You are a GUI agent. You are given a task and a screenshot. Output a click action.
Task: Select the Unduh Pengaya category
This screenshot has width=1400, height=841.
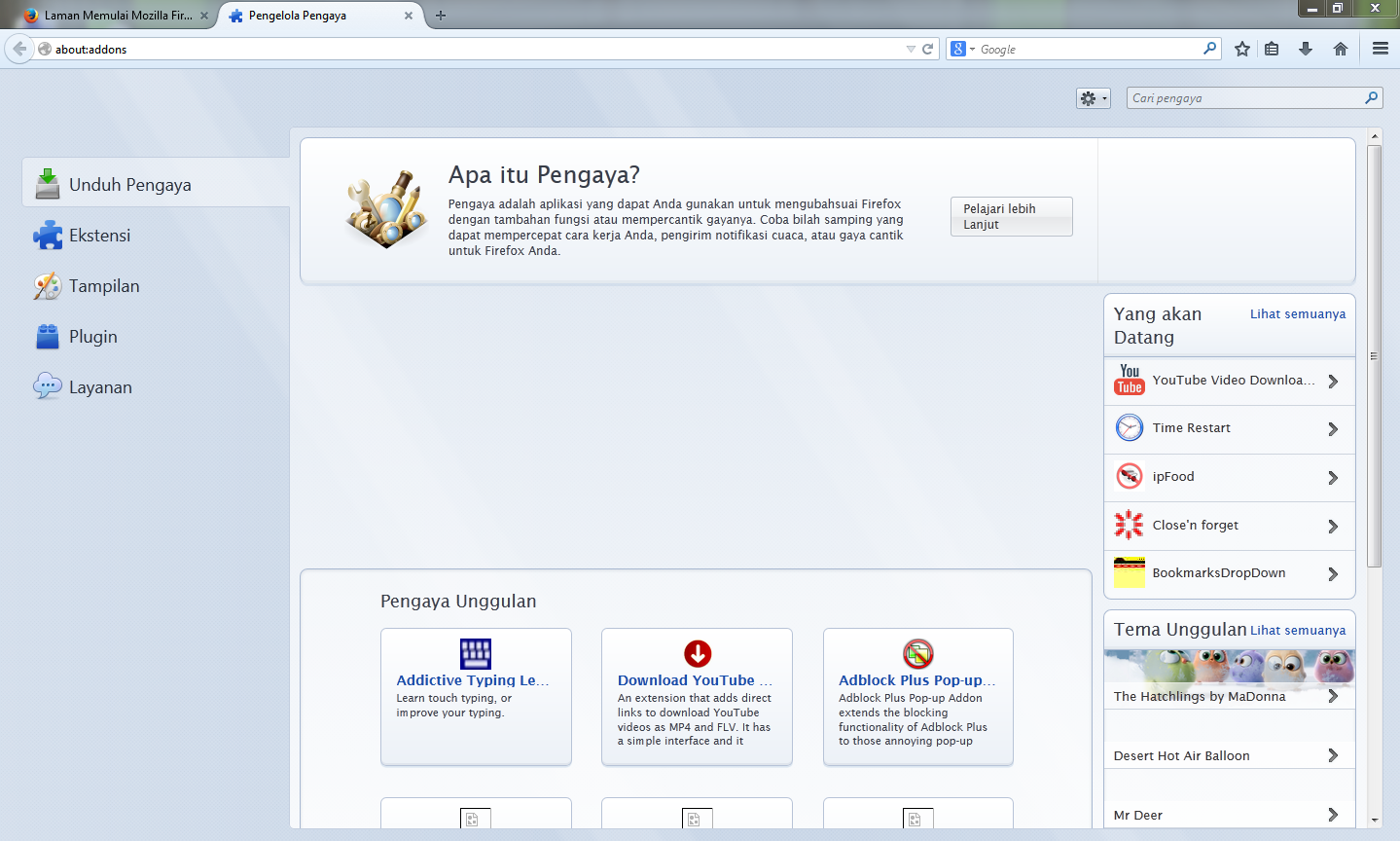click(x=156, y=184)
